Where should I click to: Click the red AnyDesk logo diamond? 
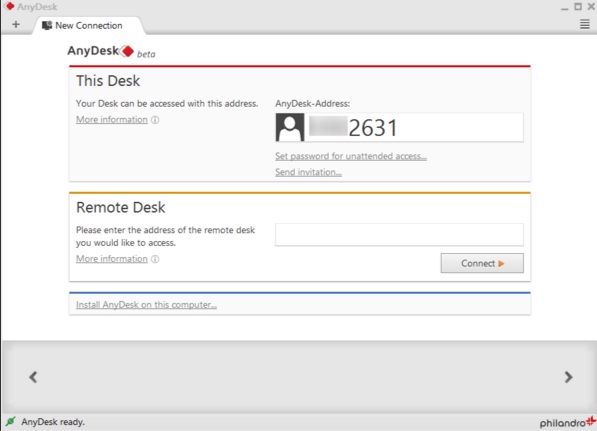[127, 51]
